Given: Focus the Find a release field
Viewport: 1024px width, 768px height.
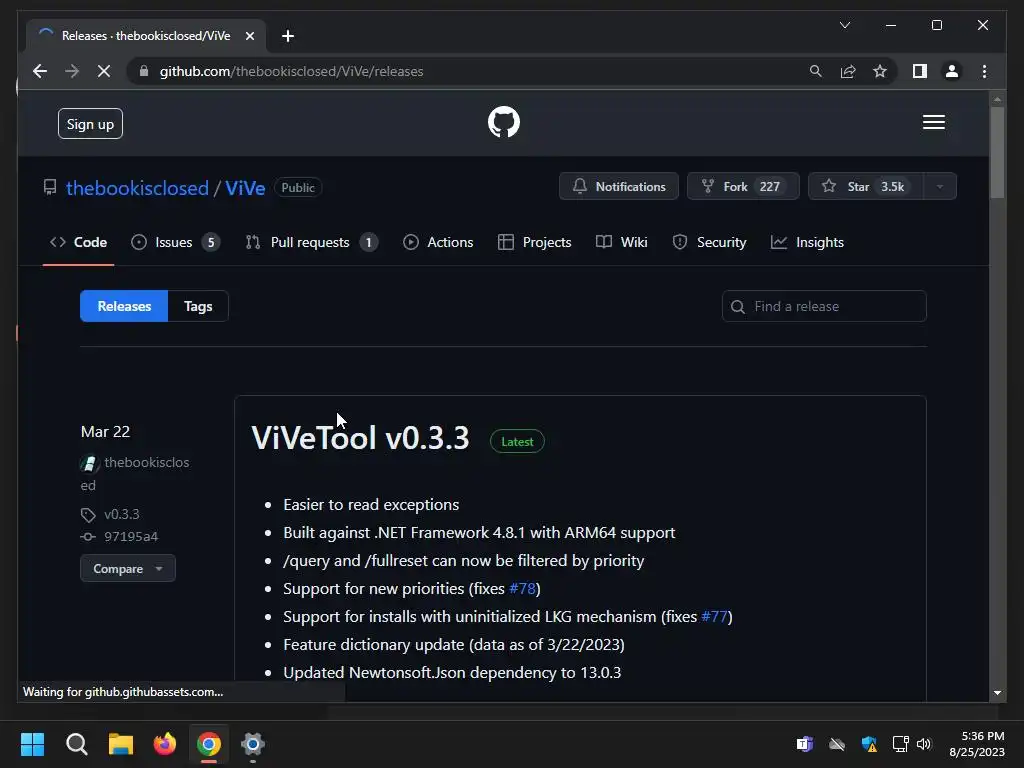Looking at the screenshot, I should coord(824,306).
